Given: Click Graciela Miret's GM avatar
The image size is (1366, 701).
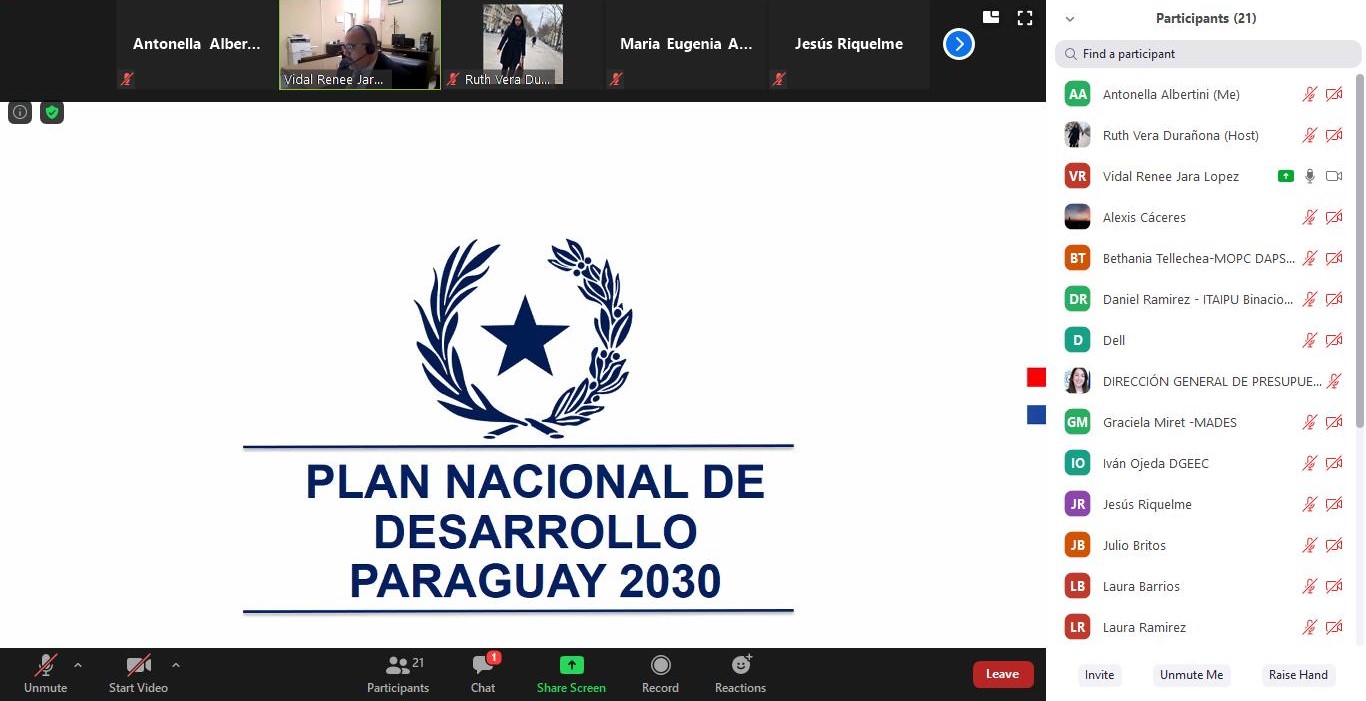Looking at the screenshot, I should (x=1077, y=422).
